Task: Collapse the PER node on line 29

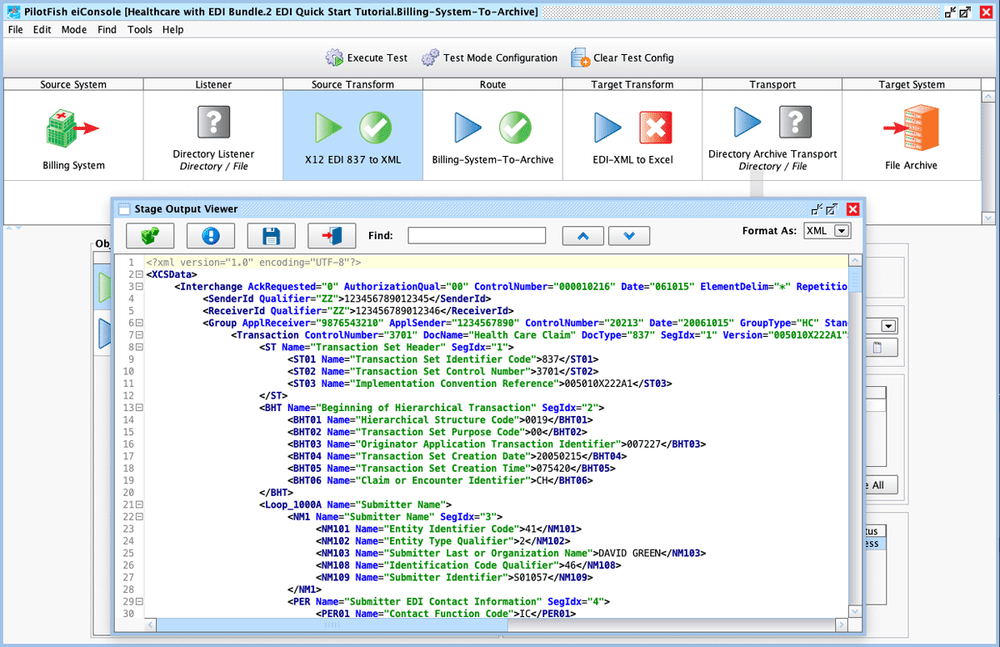Action: (x=139, y=602)
